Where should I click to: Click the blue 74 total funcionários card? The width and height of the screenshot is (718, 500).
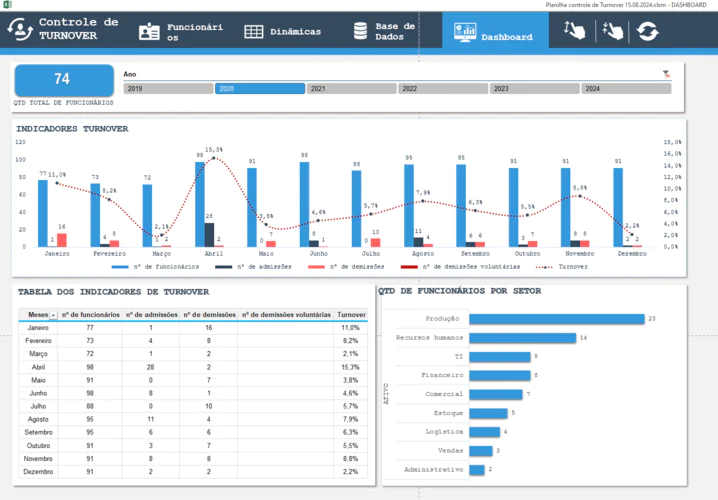pyautogui.click(x=62, y=79)
